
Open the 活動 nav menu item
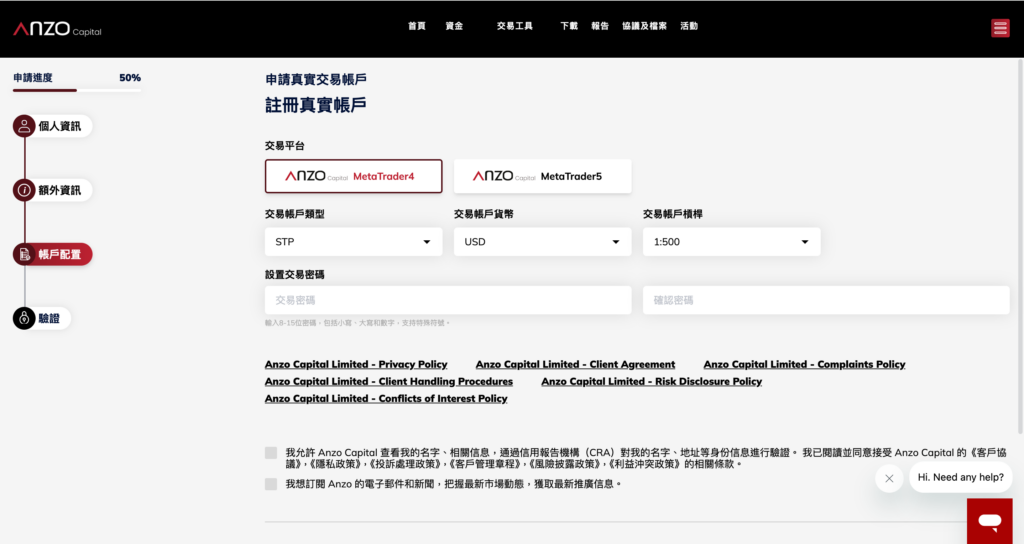[689, 26]
